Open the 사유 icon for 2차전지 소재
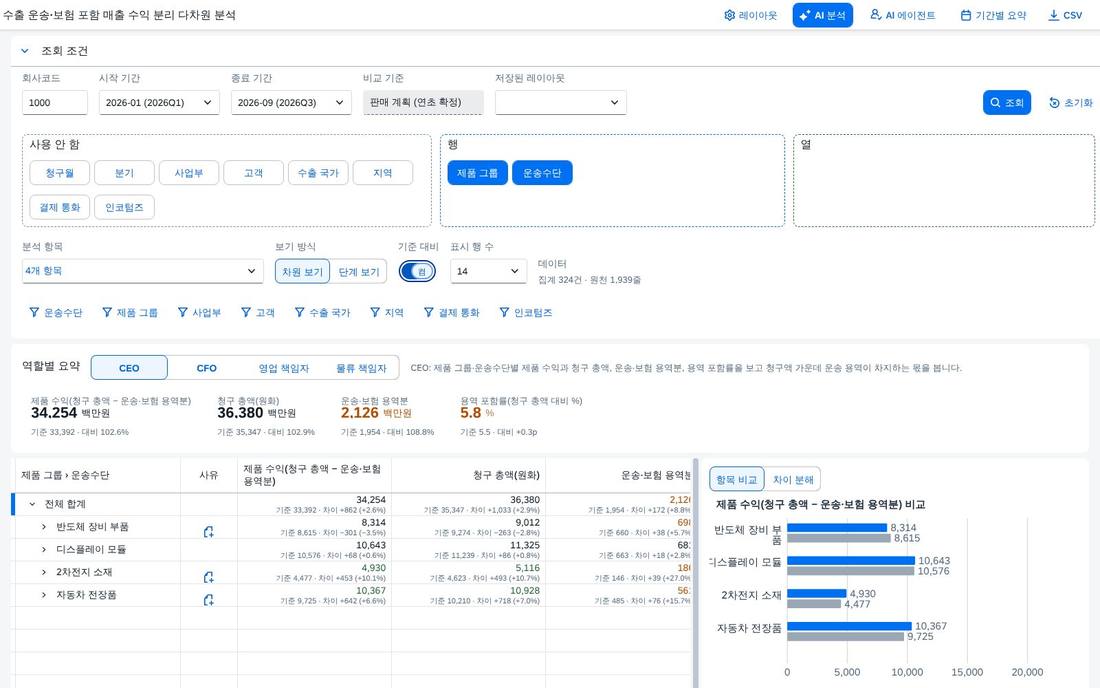Image resolution: width=1100 pixels, height=688 pixels. point(208,577)
